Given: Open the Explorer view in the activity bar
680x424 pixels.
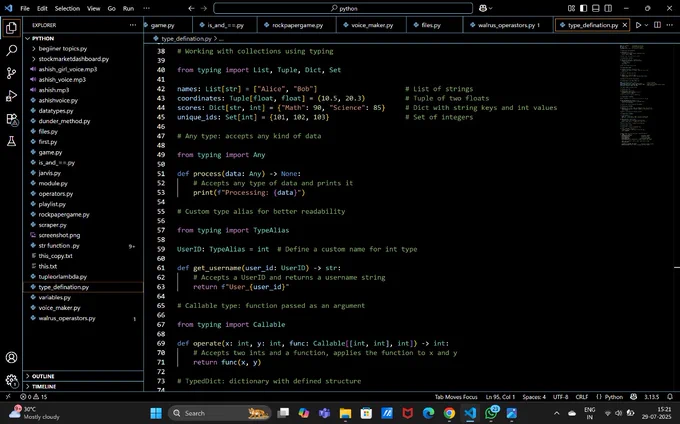Looking at the screenshot, I should click(x=12, y=28).
